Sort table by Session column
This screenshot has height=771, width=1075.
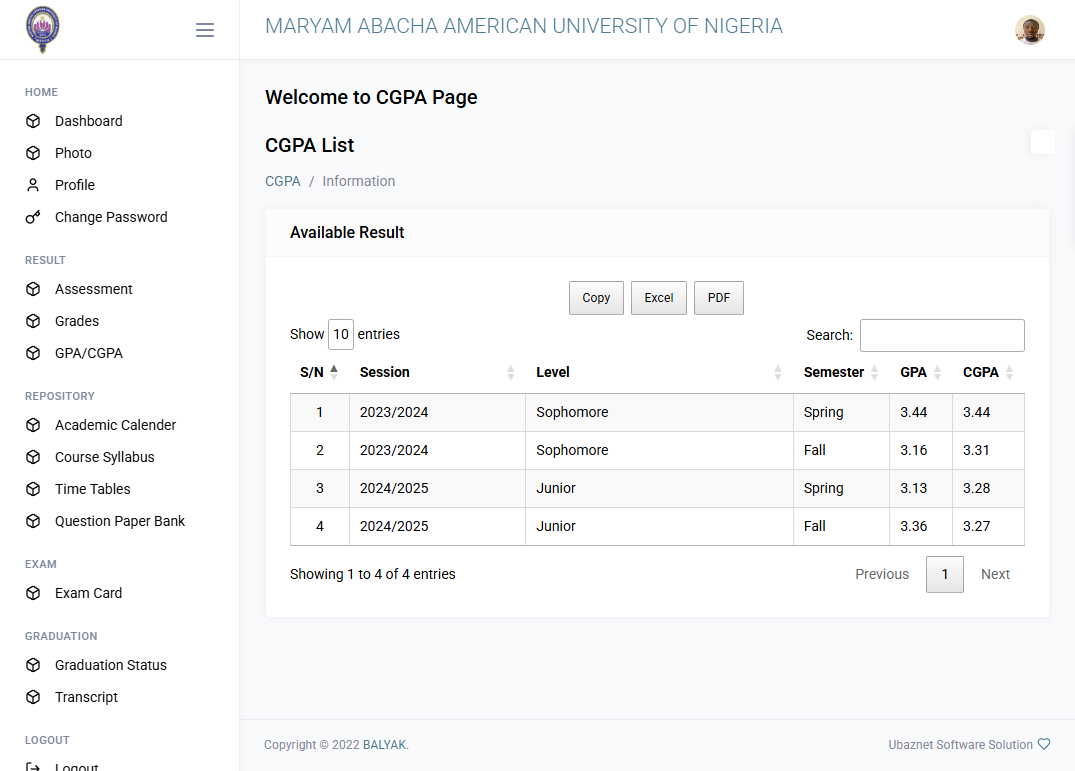pyautogui.click(x=437, y=372)
